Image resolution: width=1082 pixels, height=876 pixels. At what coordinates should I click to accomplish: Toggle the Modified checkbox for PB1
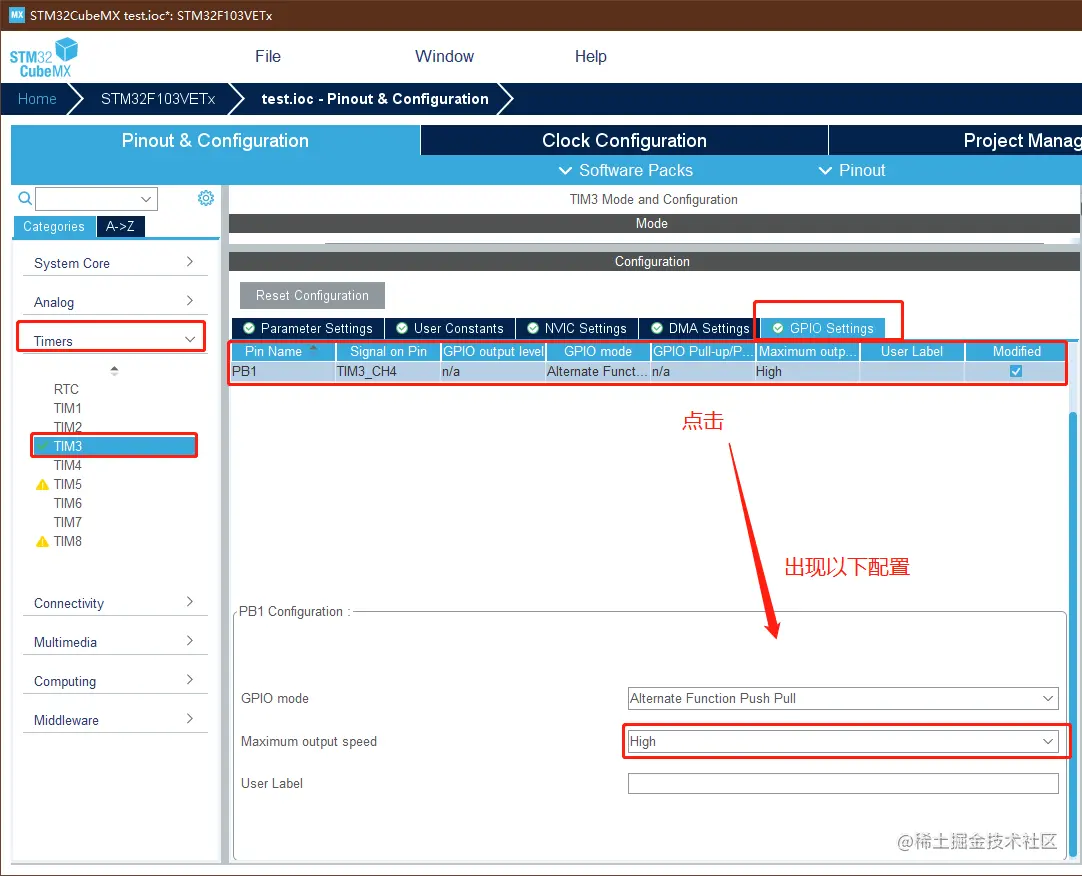coord(1016,371)
